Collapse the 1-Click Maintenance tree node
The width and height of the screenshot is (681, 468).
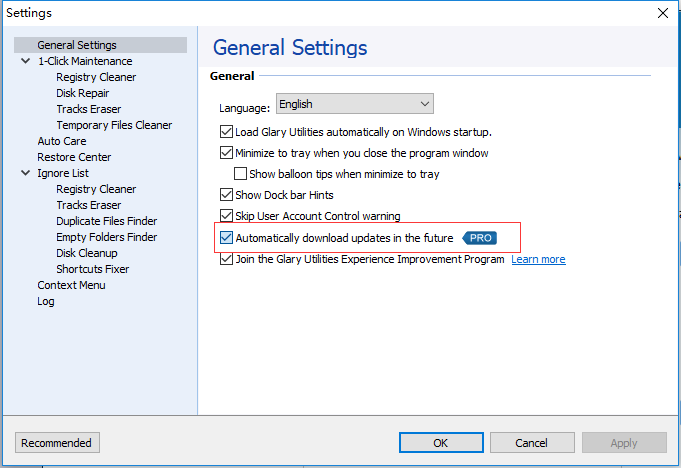pyautogui.click(x=24, y=61)
